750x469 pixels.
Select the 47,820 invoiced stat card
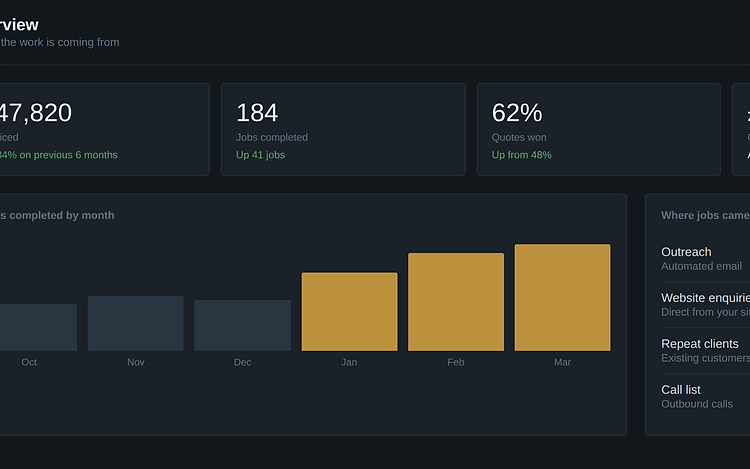[105, 130]
